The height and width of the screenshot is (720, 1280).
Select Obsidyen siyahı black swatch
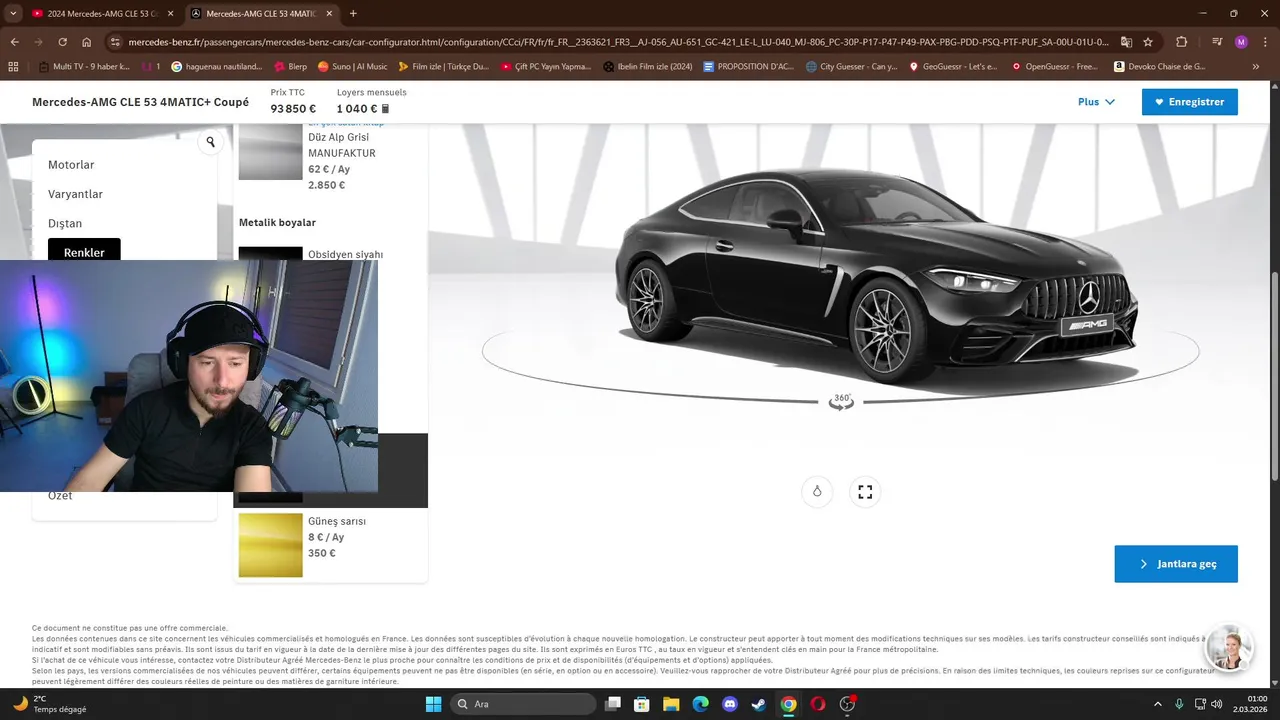point(270,254)
